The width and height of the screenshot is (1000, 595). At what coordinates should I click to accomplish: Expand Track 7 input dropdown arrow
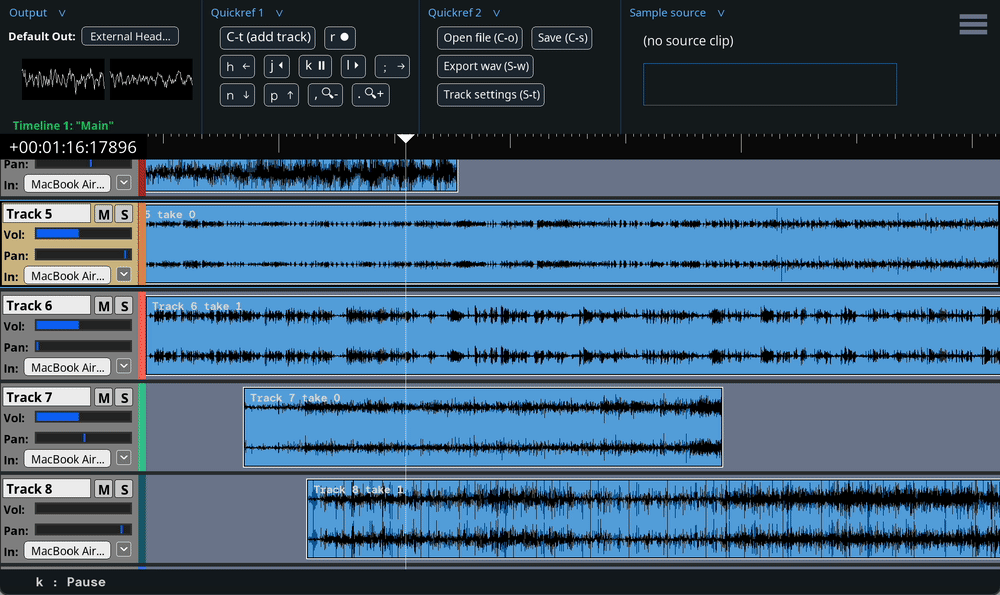tap(124, 459)
